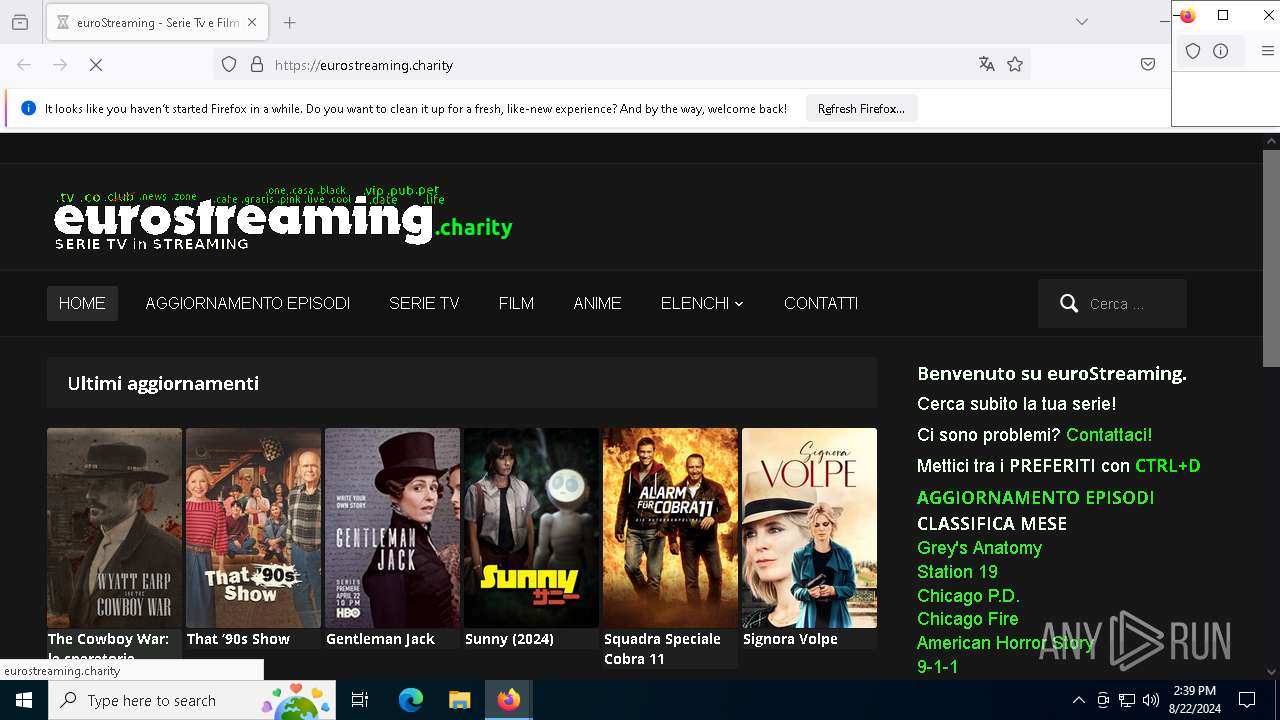The image size is (1280, 720).
Task: Stop loading the current page
Action: tap(96, 65)
